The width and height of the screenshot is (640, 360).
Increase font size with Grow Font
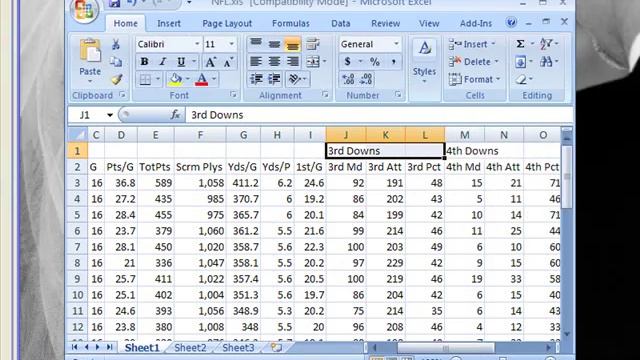click(x=210, y=62)
